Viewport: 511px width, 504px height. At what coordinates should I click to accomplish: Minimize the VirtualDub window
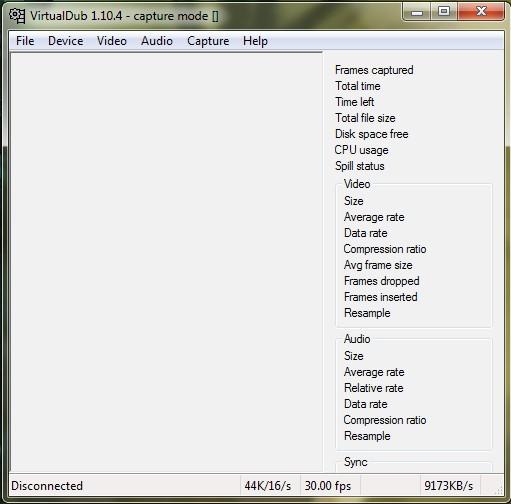coord(417,12)
